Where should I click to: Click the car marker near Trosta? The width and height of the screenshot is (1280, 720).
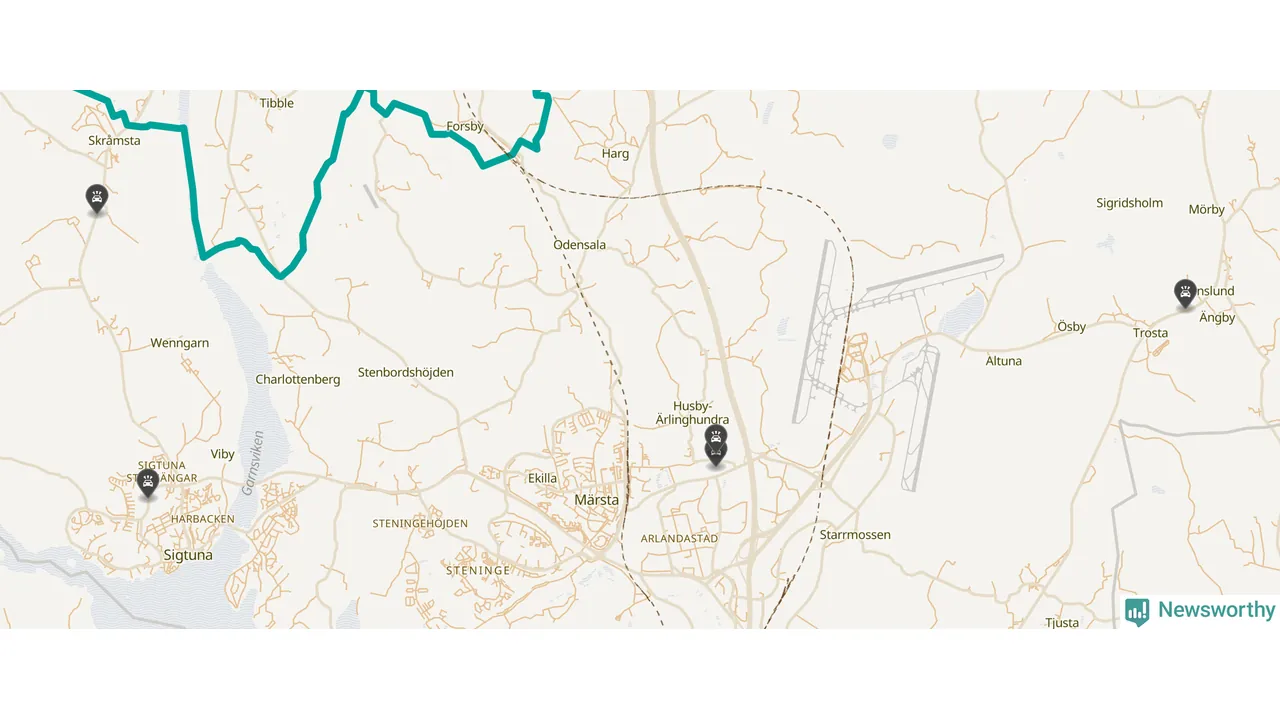pyautogui.click(x=1185, y=294)
